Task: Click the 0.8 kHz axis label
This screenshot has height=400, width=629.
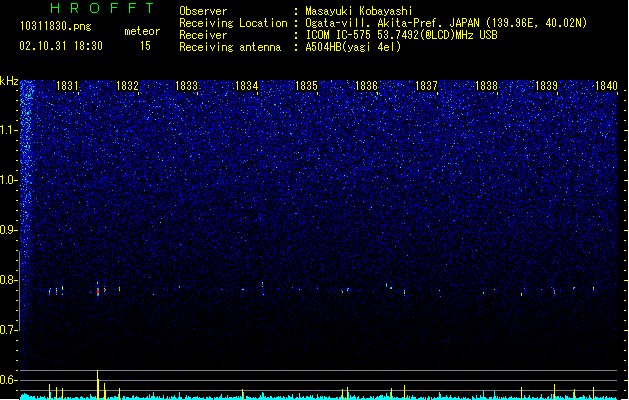Action: [9, 280]
